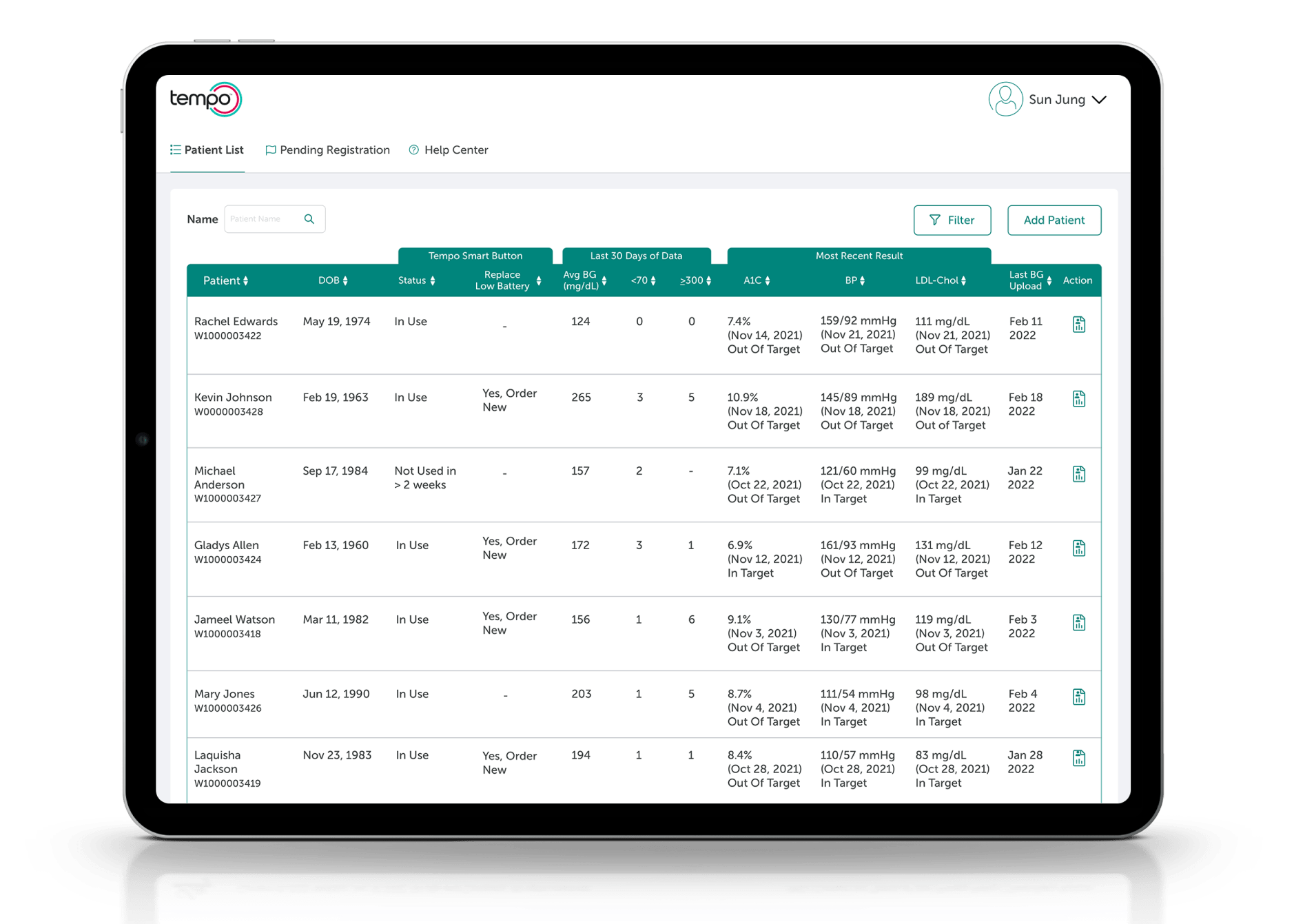Open the Help Center tab
This screenshot has height=924, width=1294.
coord(449,150)
